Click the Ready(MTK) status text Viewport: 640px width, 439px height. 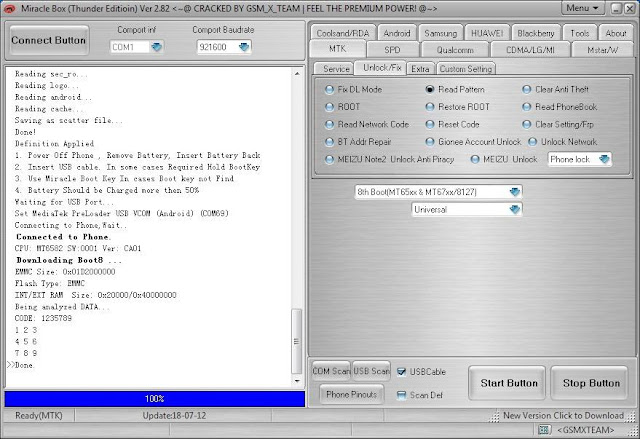(39, 416)
